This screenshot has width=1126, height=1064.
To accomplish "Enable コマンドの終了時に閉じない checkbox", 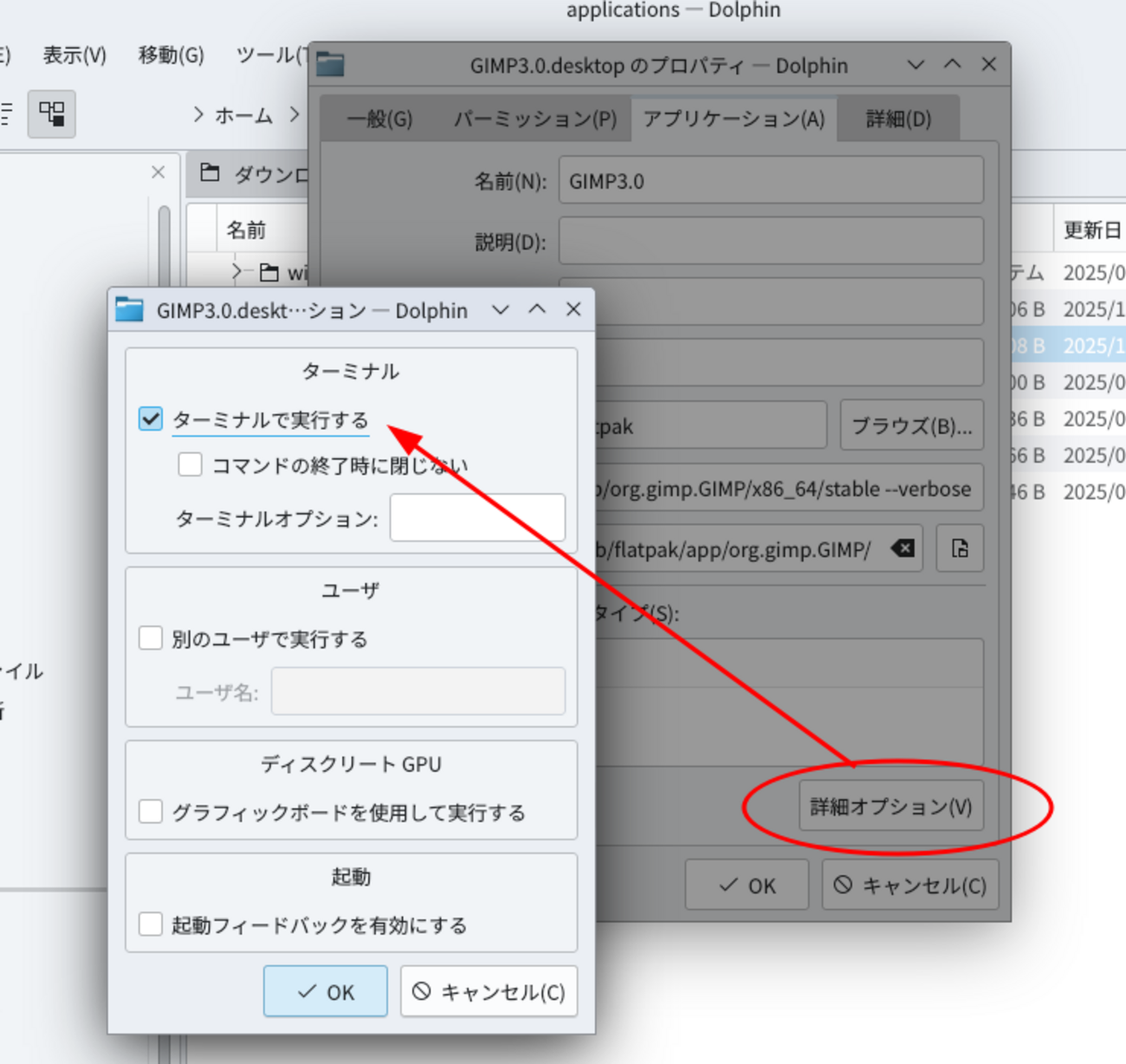I will pyautogui.click(x=190, y=464).
